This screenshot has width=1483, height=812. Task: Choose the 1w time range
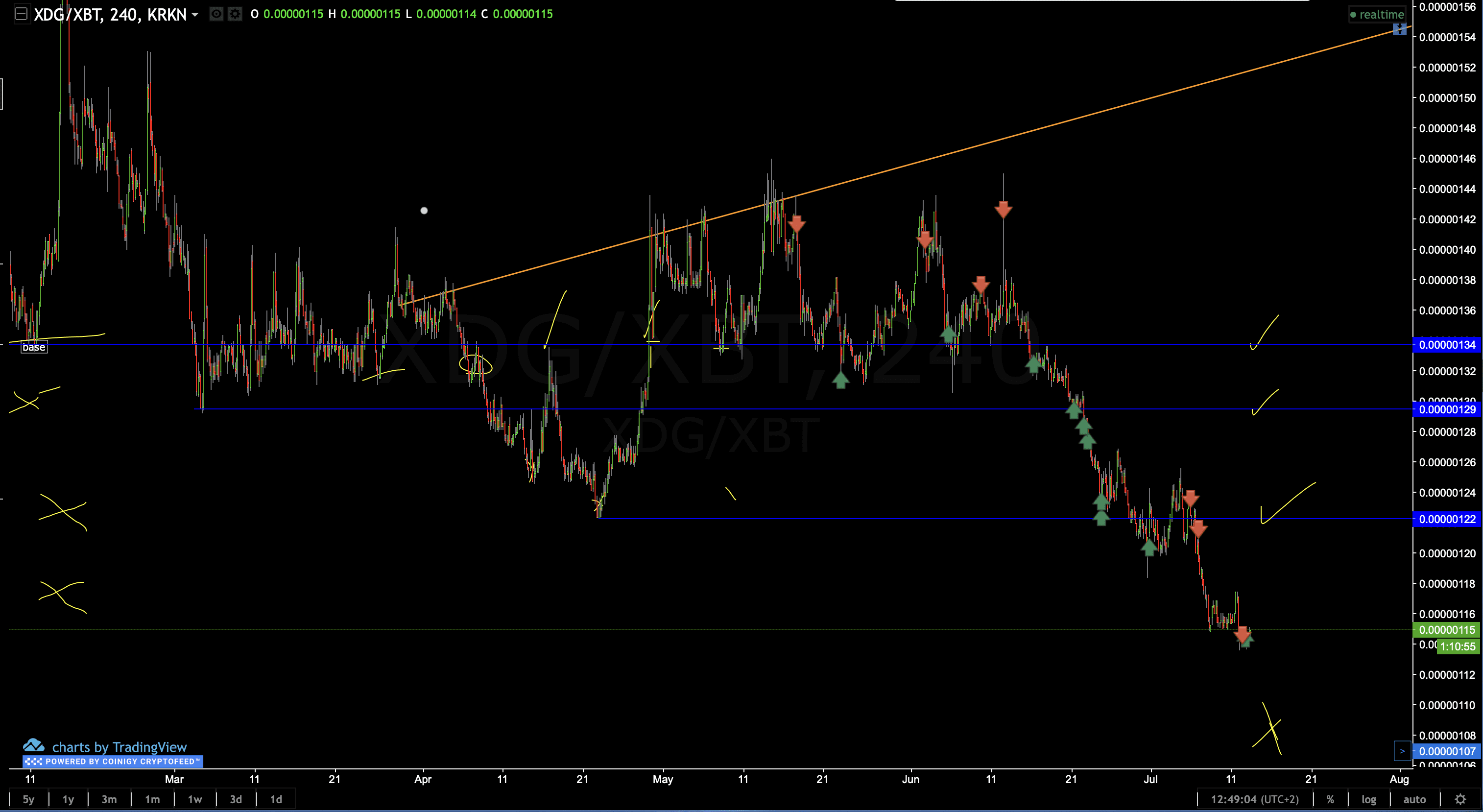tap(194, 799)
